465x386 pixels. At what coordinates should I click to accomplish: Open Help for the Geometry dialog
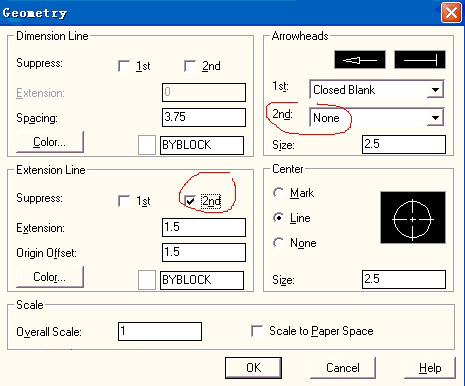pyautogui.click(x=430, y=368)
